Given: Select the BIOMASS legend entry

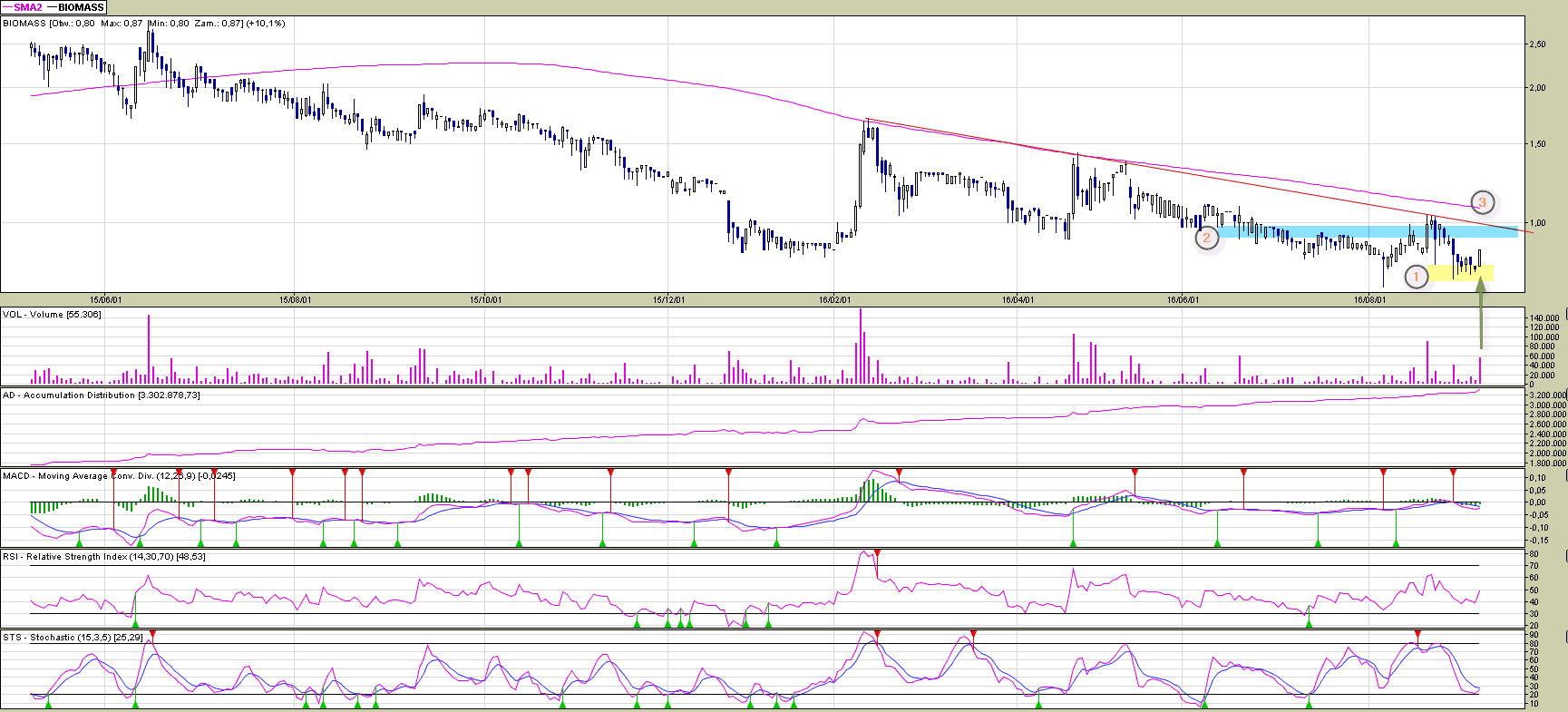Looking at the screenshot, I should pyautogui.click(x=80, y=7).
